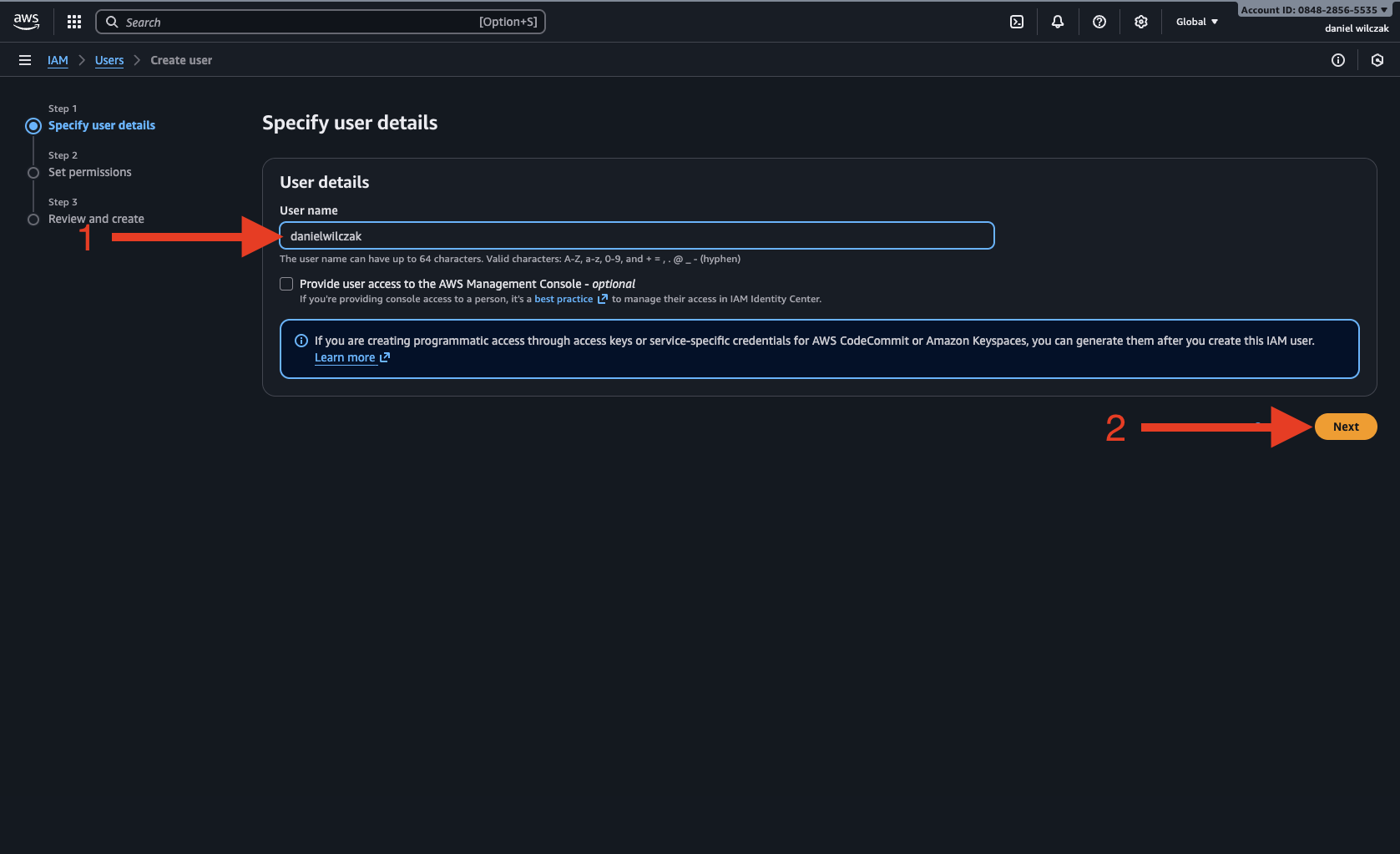Select the Set permissions step
Viewport: 1400px width, 854px height.
(x=90, y=172)
